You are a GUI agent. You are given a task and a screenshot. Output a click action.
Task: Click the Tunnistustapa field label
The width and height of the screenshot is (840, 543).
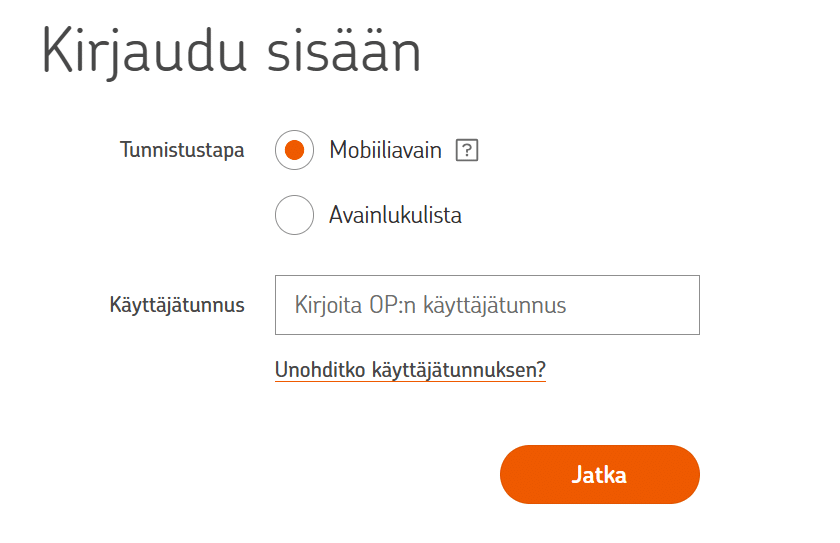182,151
